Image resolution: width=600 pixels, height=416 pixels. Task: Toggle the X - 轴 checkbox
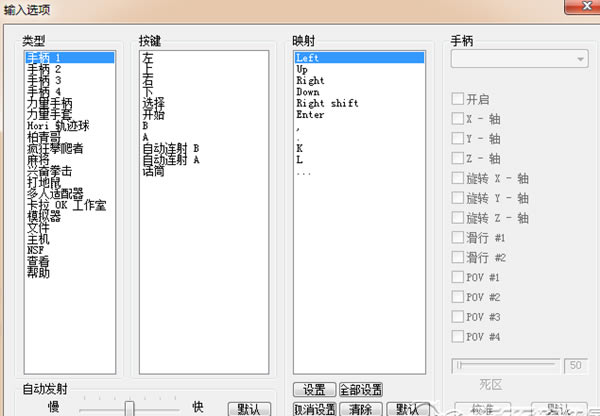(x=459, y=119)
